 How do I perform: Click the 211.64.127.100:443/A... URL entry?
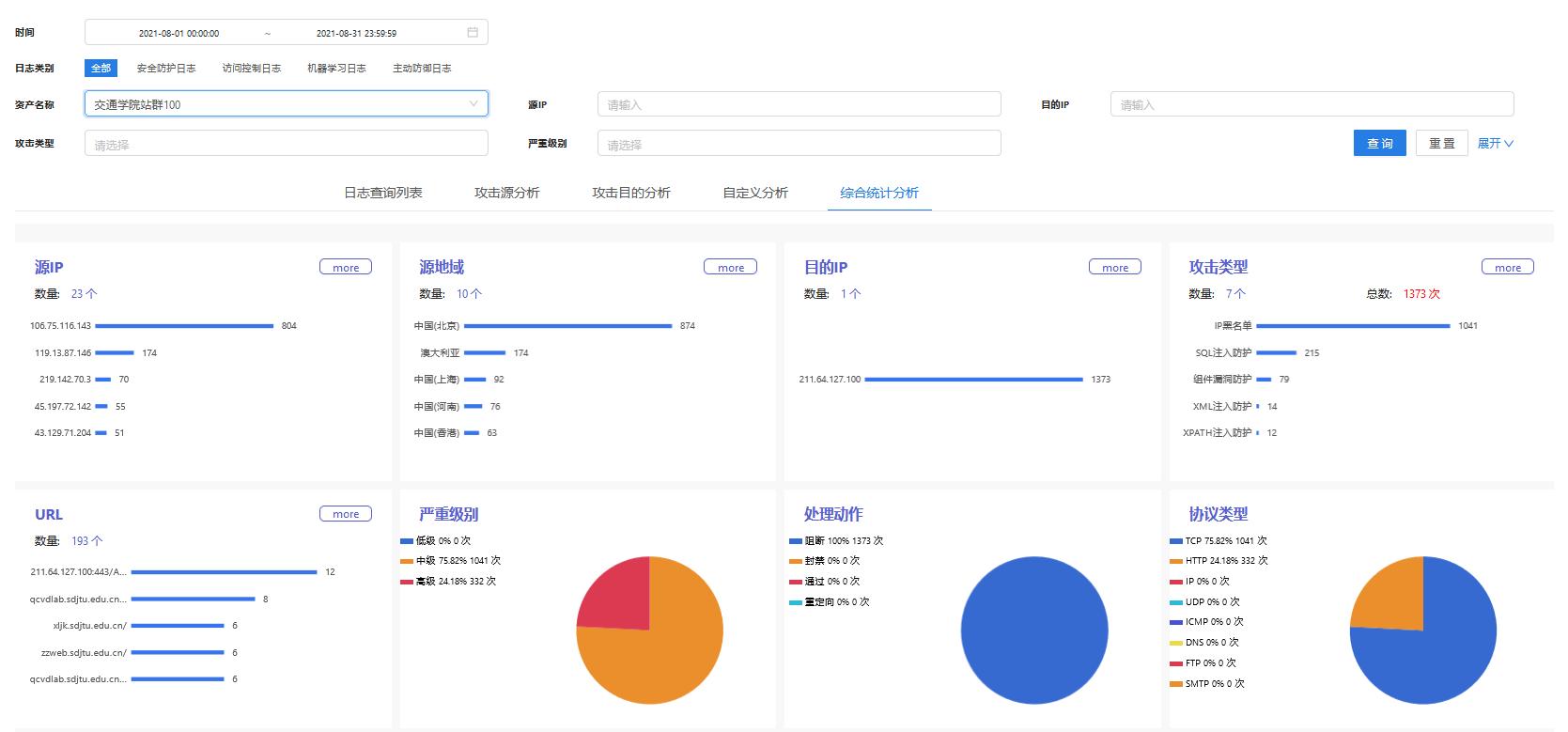(79, 571)
